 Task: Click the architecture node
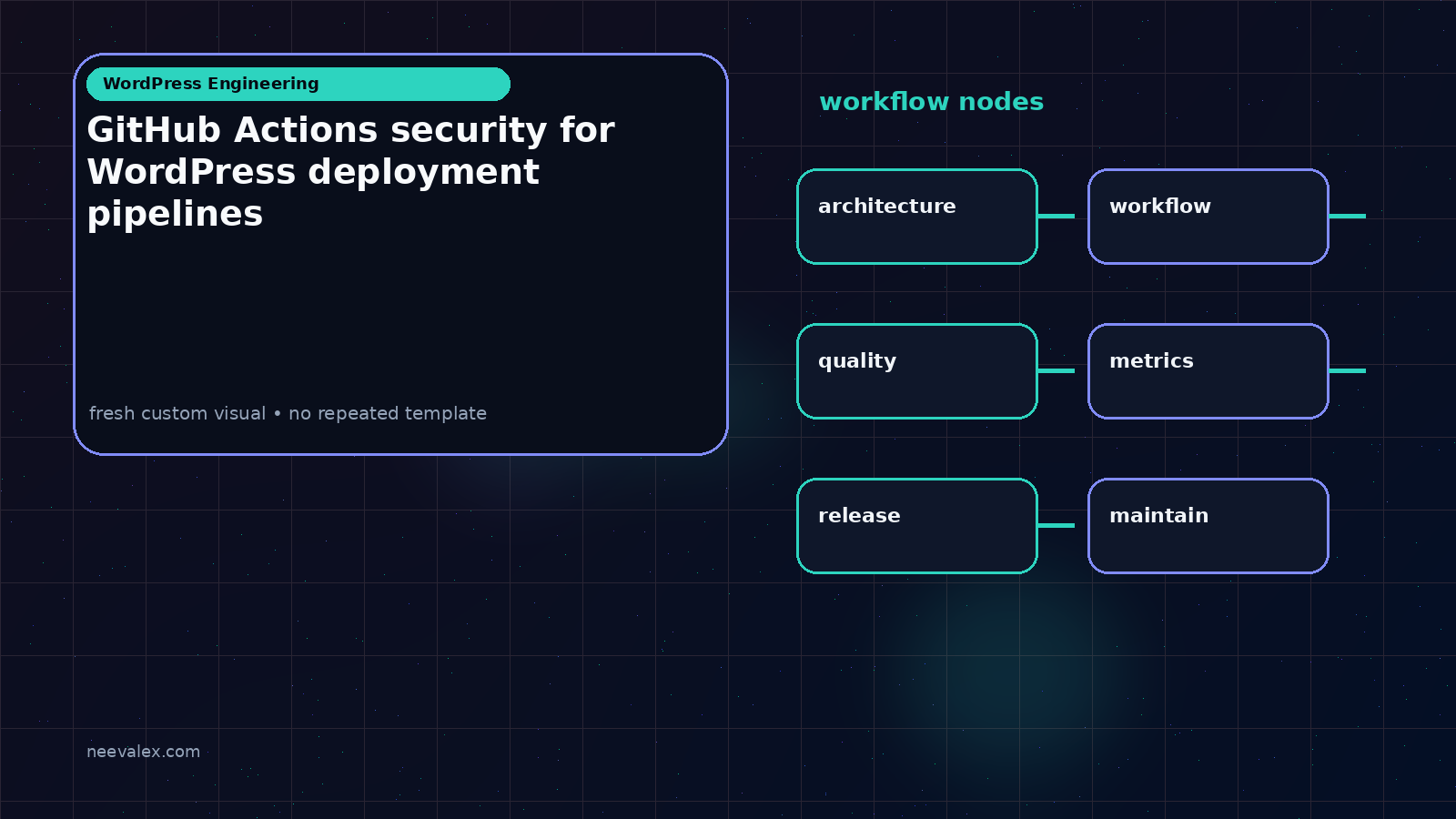(x=917, y=217)
